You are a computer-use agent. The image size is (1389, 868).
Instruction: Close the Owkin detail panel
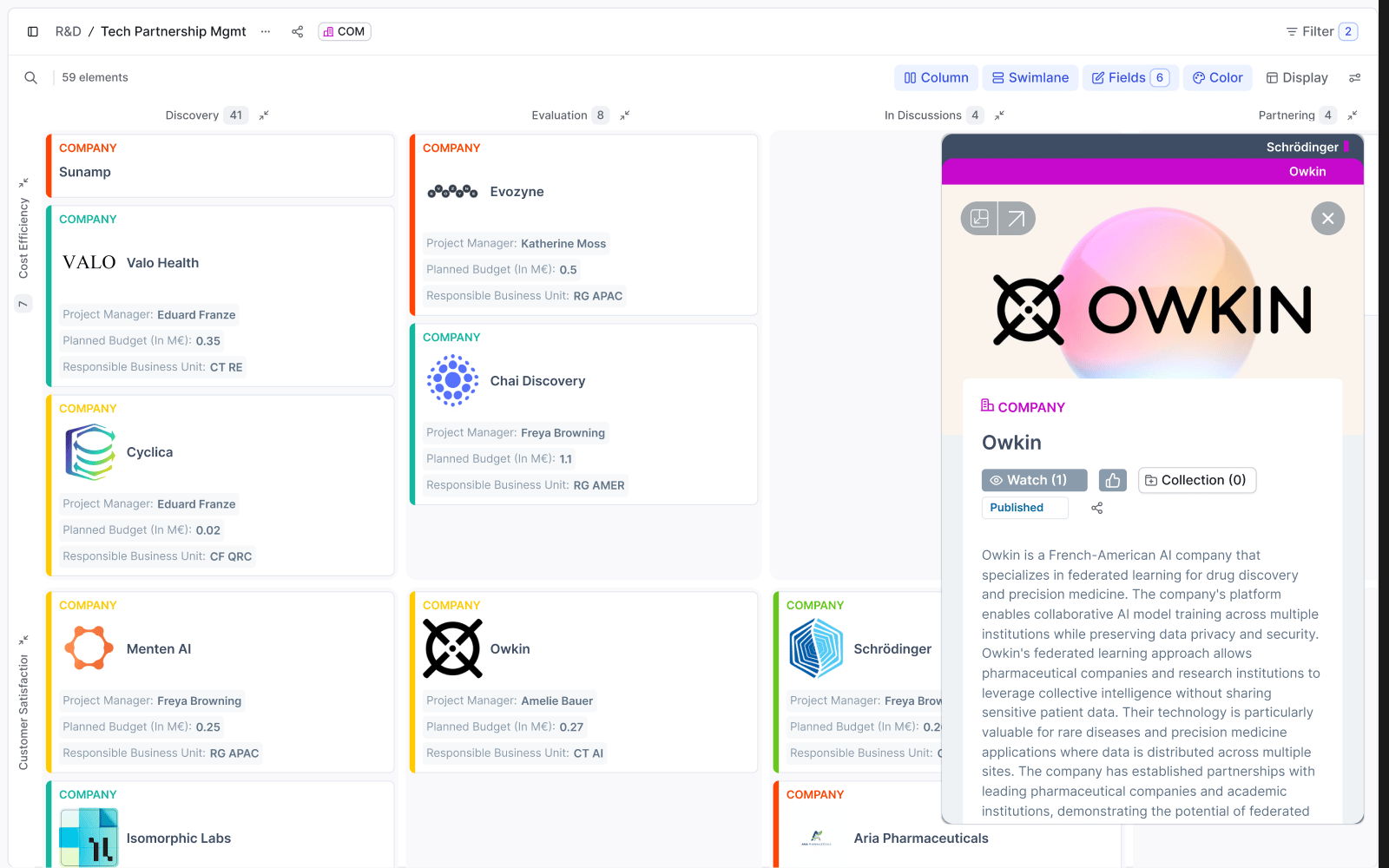click(x=1327, y=219)
